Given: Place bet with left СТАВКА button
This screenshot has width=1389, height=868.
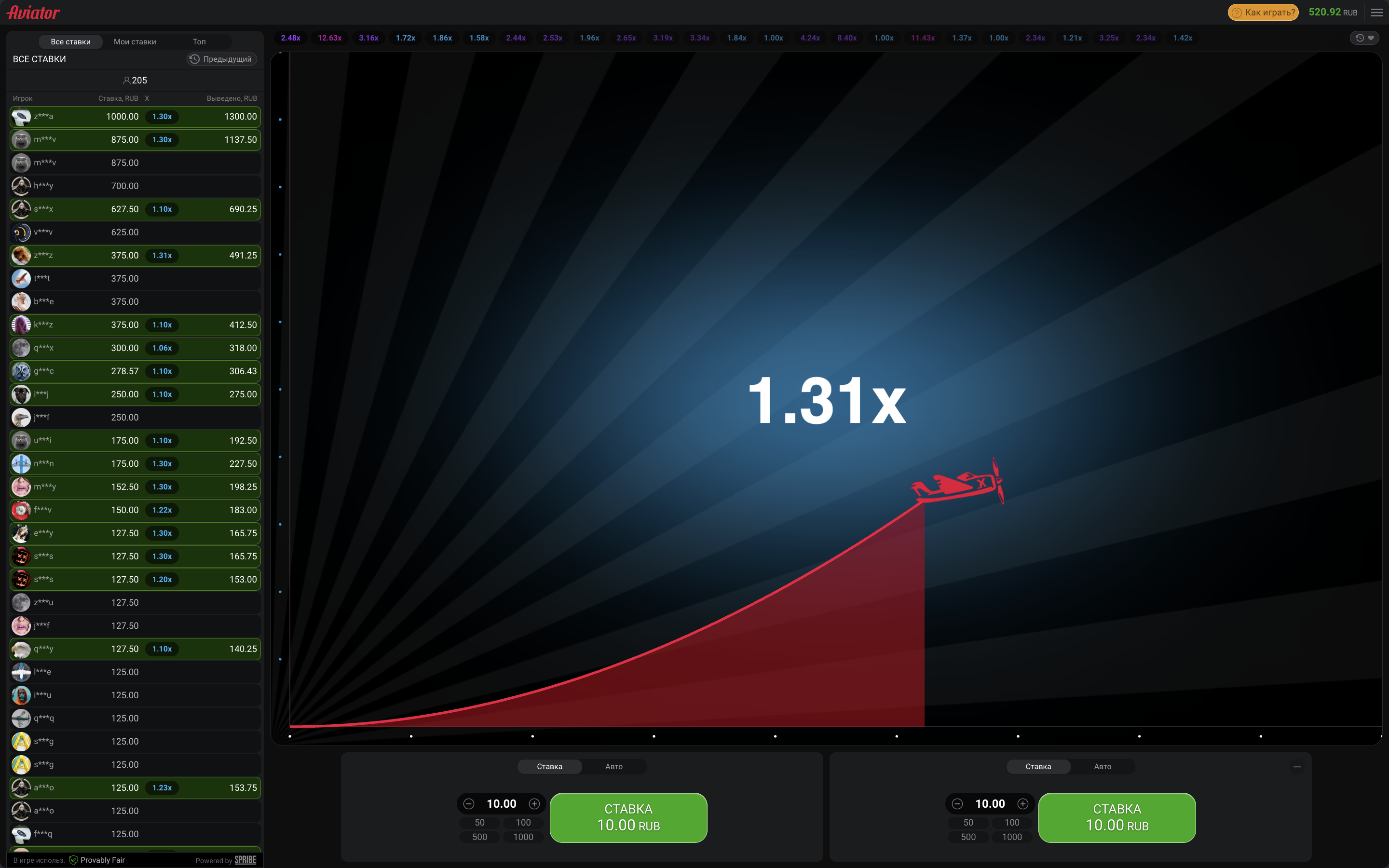Looking at the screenshot, I should [628, 817].
